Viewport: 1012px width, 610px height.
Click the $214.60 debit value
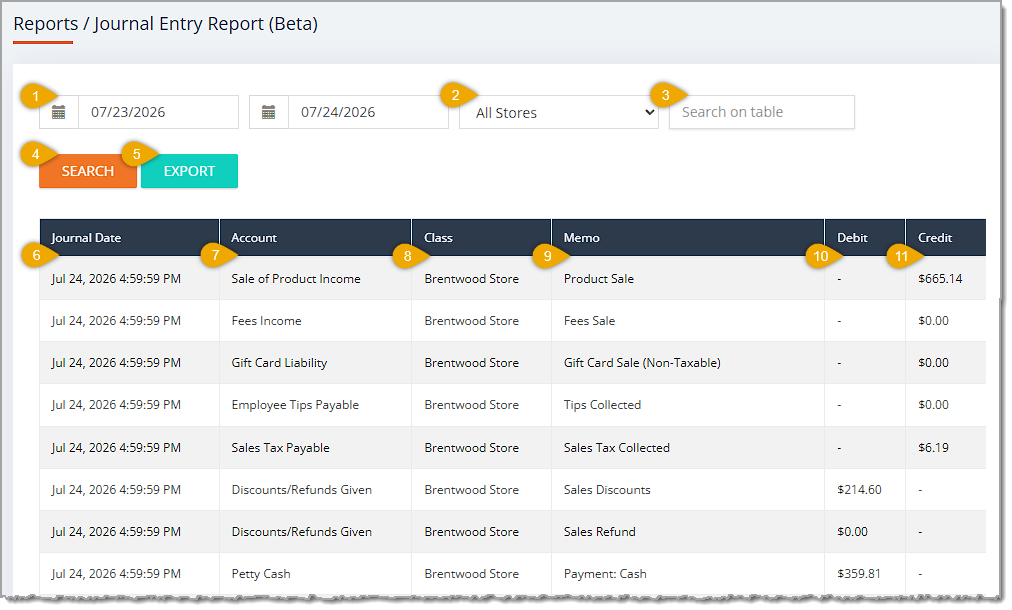click(x=860, y=490)
